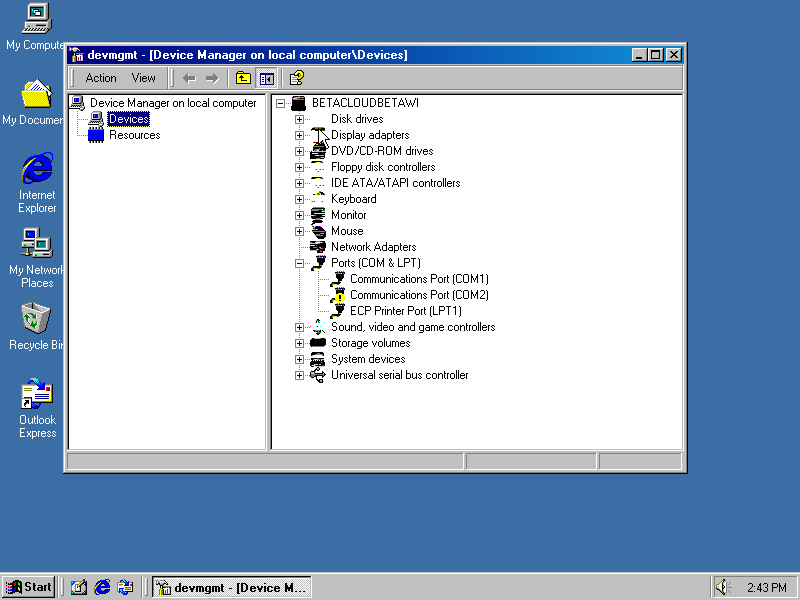Screen dimensions: 800x600
Task: Open the Action menu
Action: (x=101, y=78)
